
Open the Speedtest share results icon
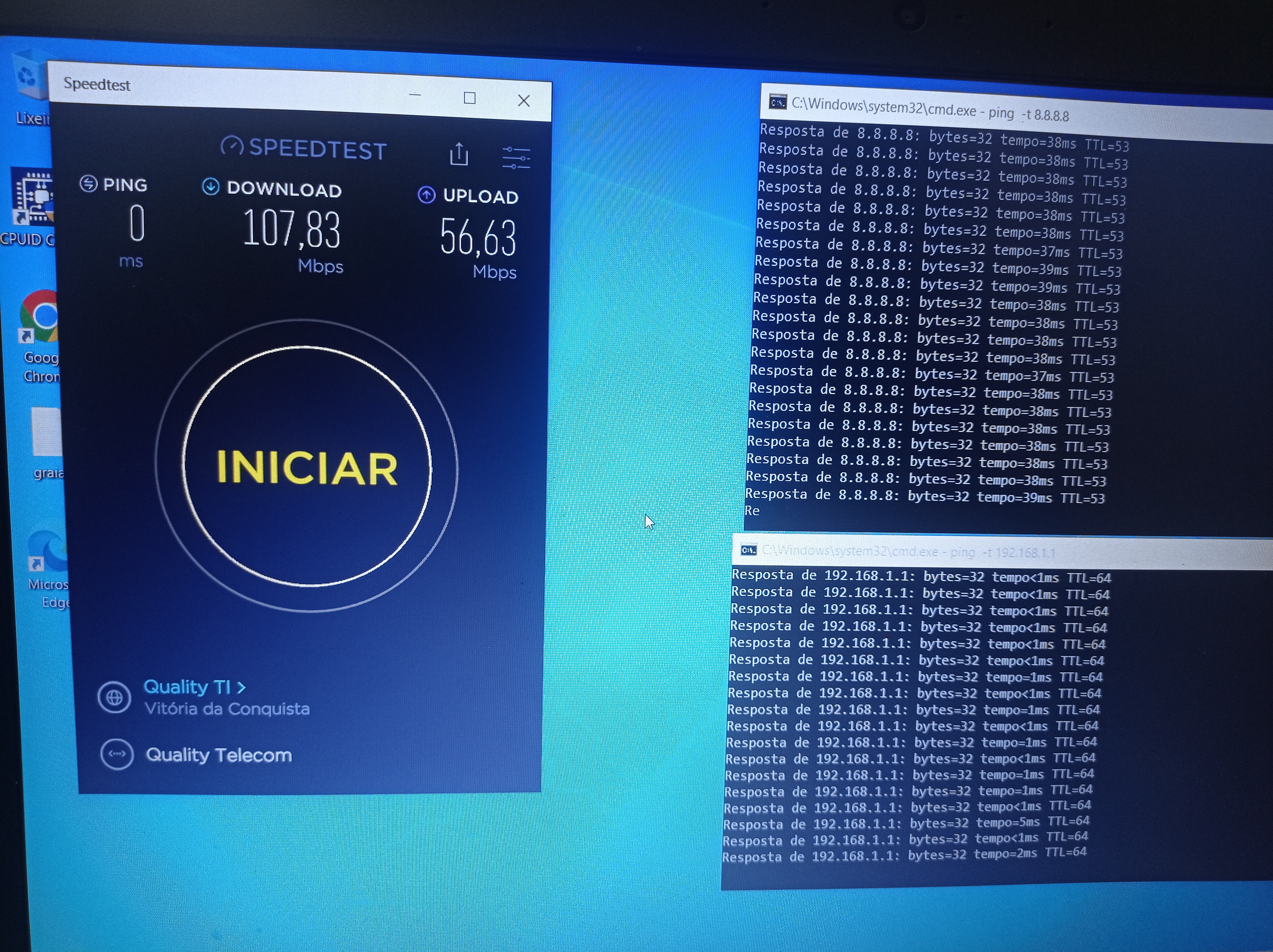(x=459, y=154)
